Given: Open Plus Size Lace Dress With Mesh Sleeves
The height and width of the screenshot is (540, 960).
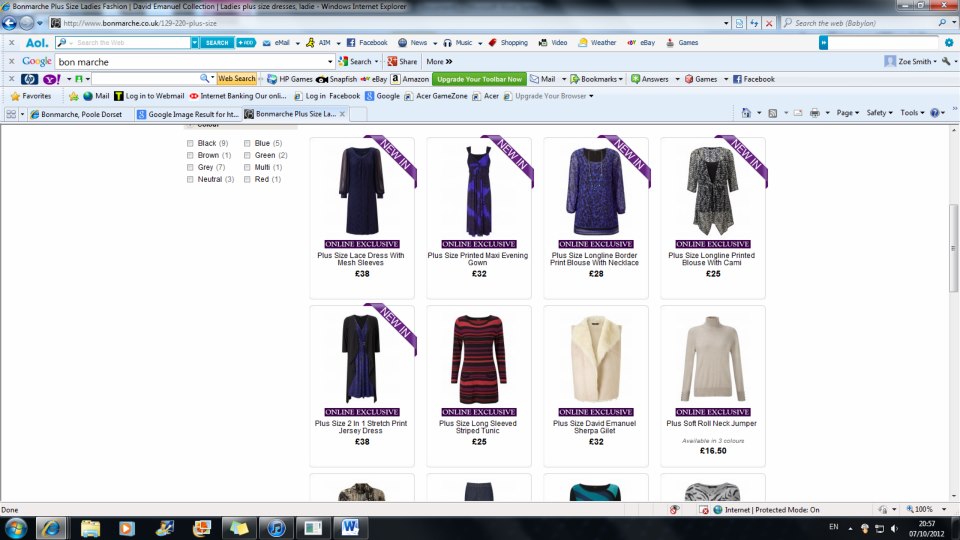Looking at the screenshot, I should (361, 259).
